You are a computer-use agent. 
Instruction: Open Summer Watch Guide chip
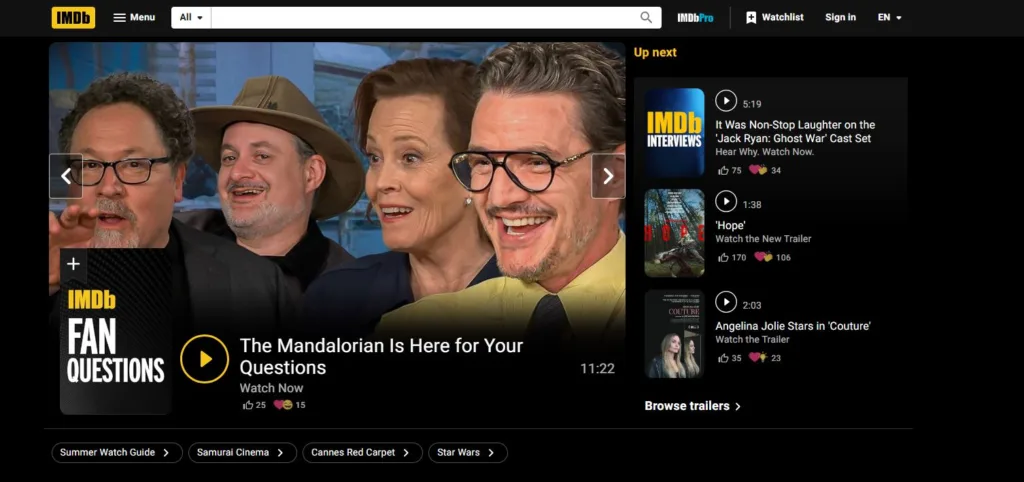[117, 453]
